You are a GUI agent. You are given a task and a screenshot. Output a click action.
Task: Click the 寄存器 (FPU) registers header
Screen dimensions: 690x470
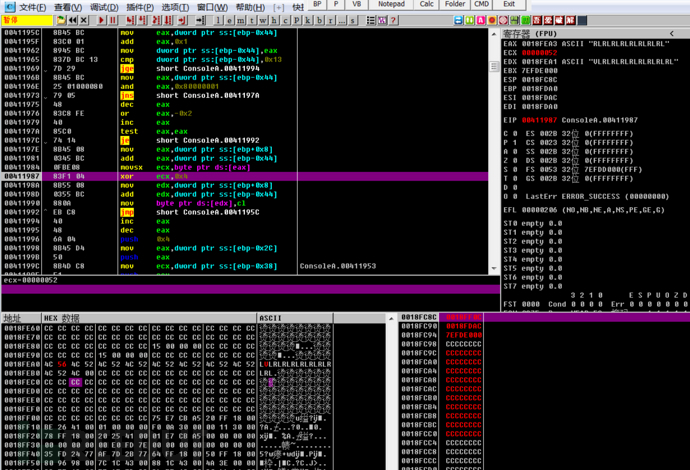[528, 34]
